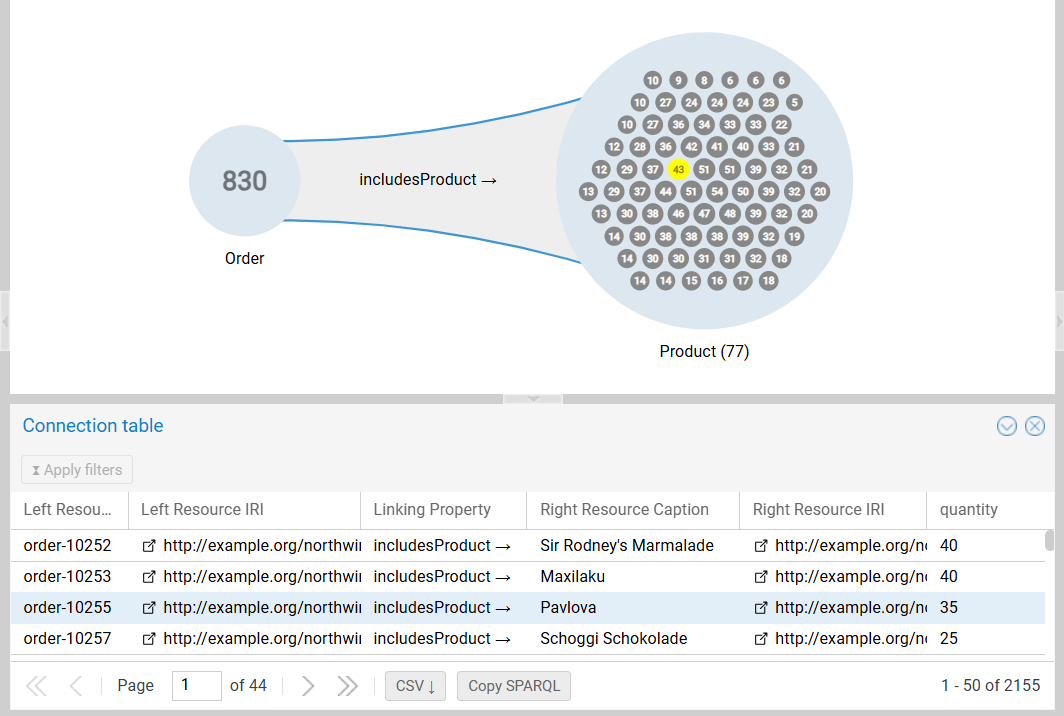The height and width of the screenshot is (716, 1064).
Task: Jump to last page of results
Action: coord(347,685)
